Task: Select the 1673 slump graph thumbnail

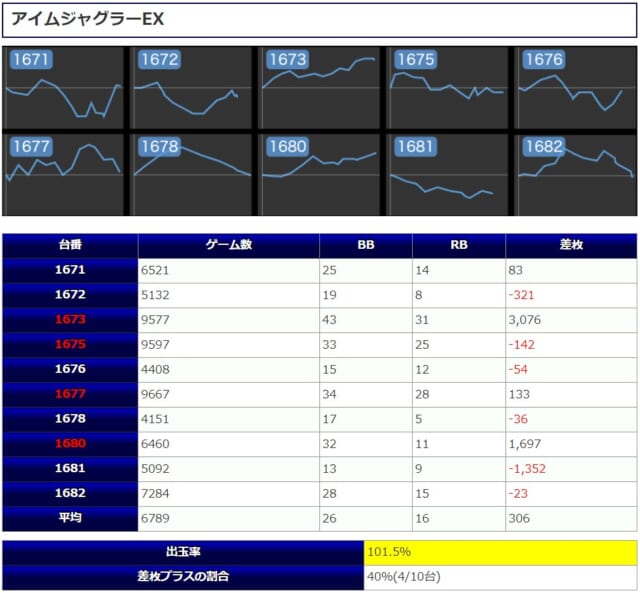Action: (x=320, y=88)
